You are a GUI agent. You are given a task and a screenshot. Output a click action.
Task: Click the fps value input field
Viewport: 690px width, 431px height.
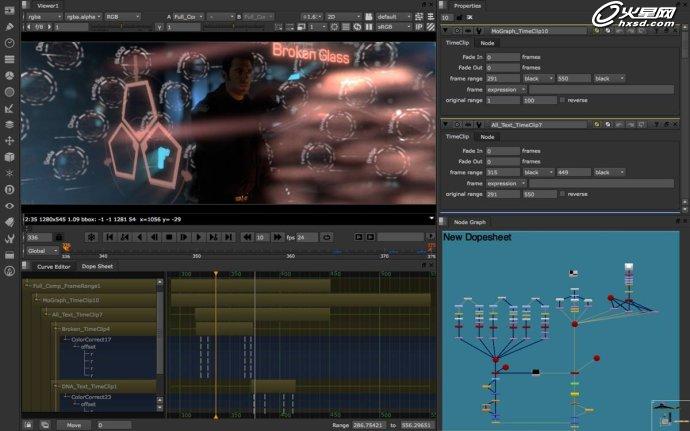pyautogui.click(x=307, y=238)
